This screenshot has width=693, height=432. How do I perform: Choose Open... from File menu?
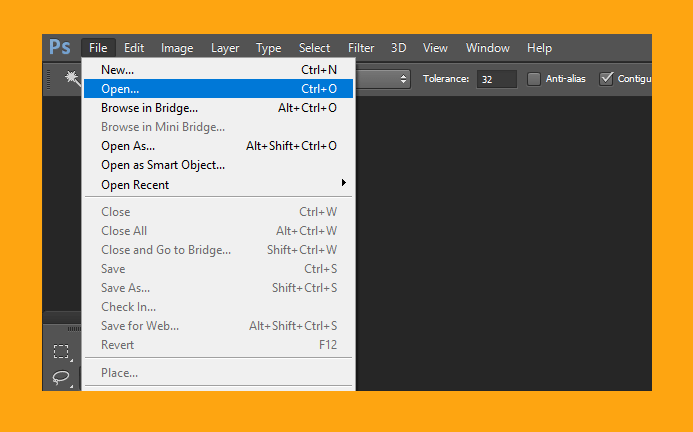(218, 88)
